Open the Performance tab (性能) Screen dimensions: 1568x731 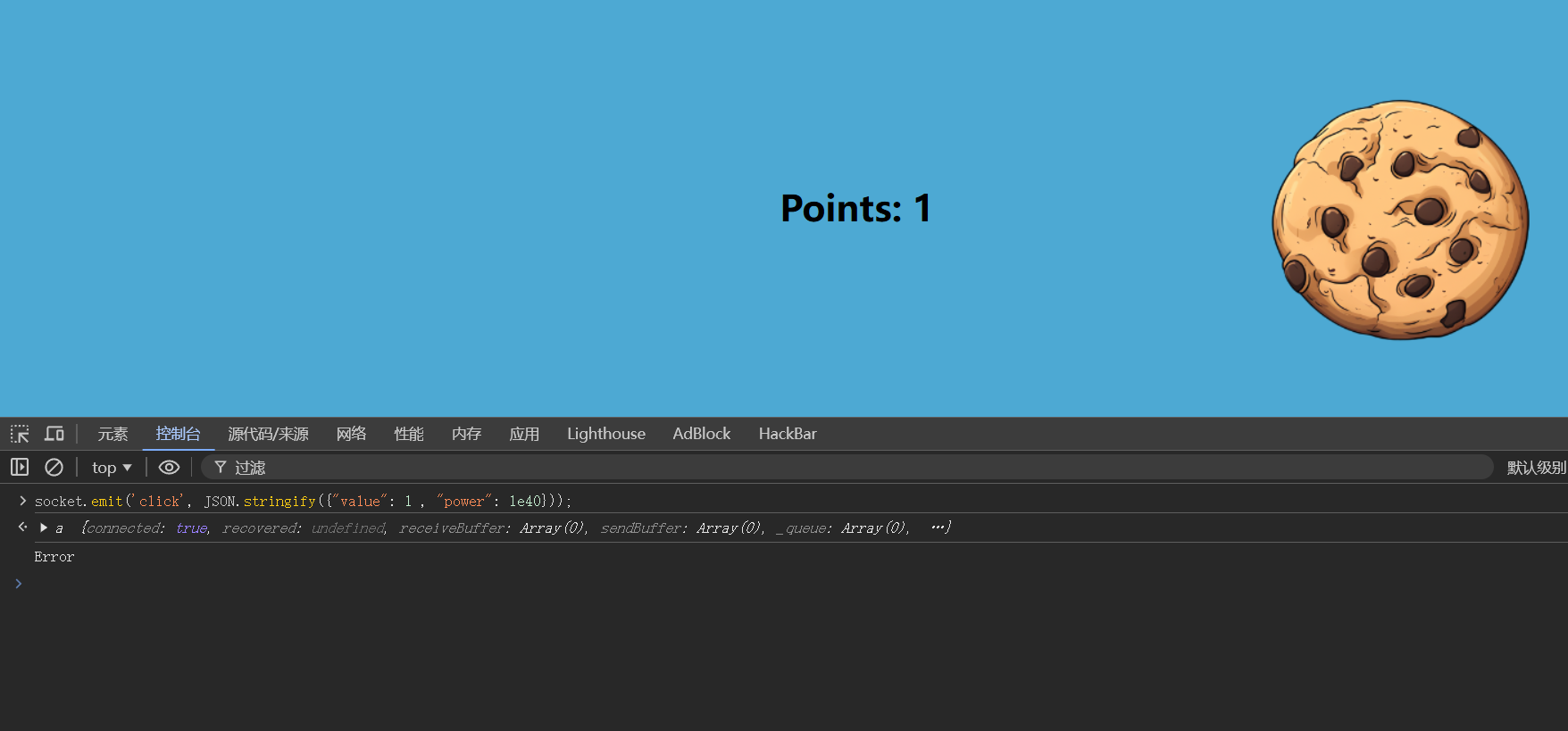click(409, 434)
